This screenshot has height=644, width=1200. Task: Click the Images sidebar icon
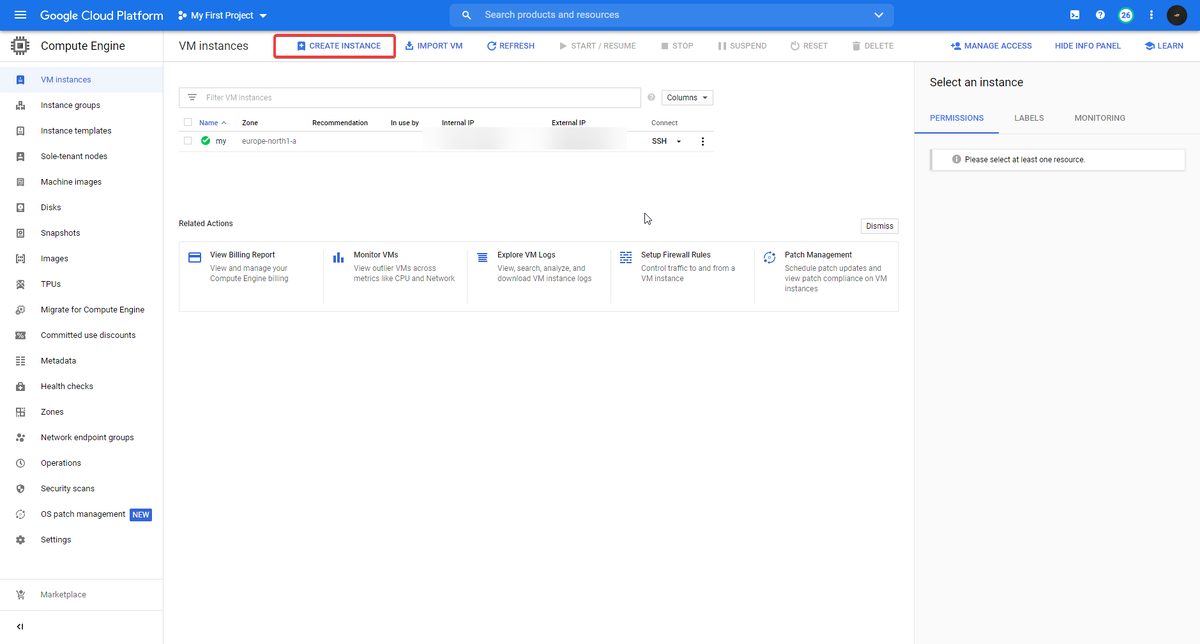(x=20, y=258)
